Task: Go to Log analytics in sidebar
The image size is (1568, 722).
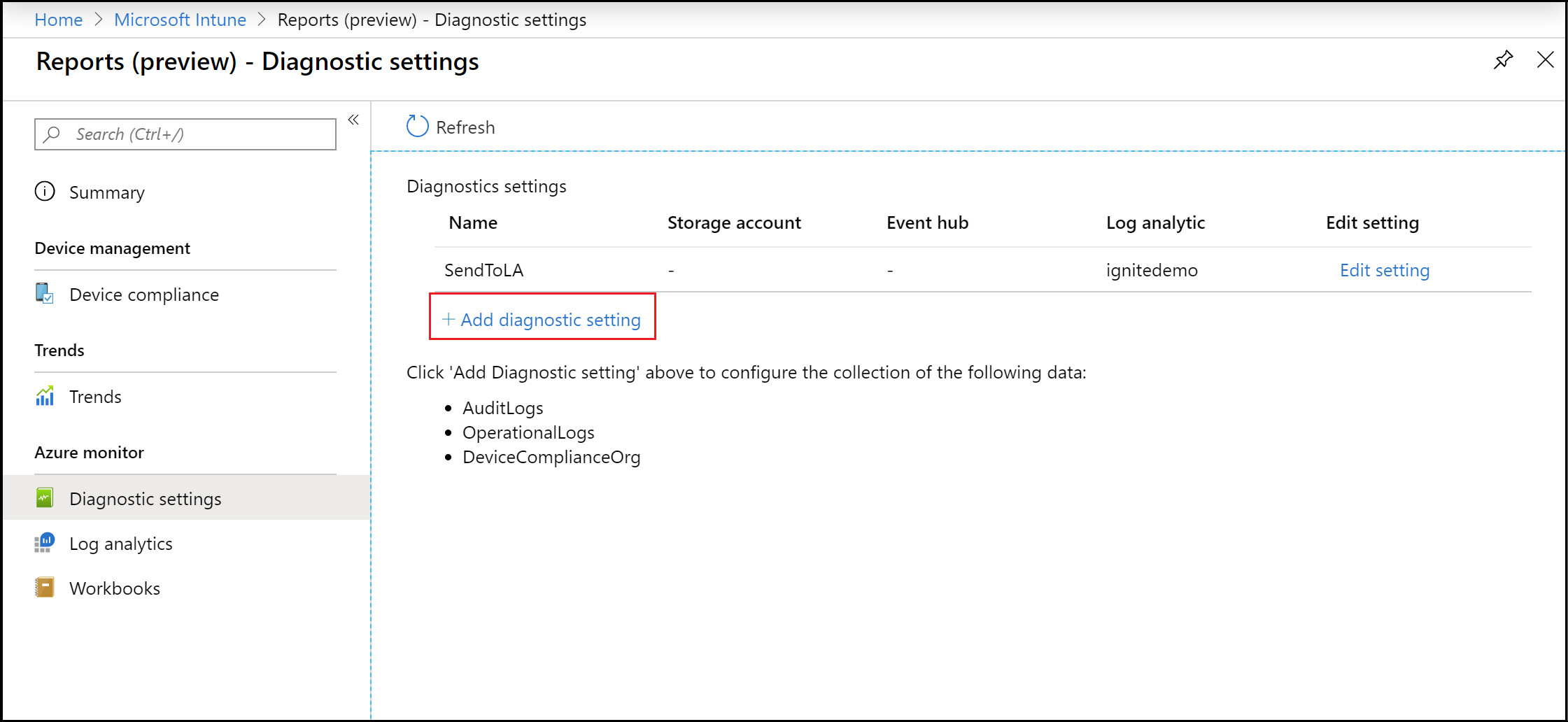Action: pos(121,544)
